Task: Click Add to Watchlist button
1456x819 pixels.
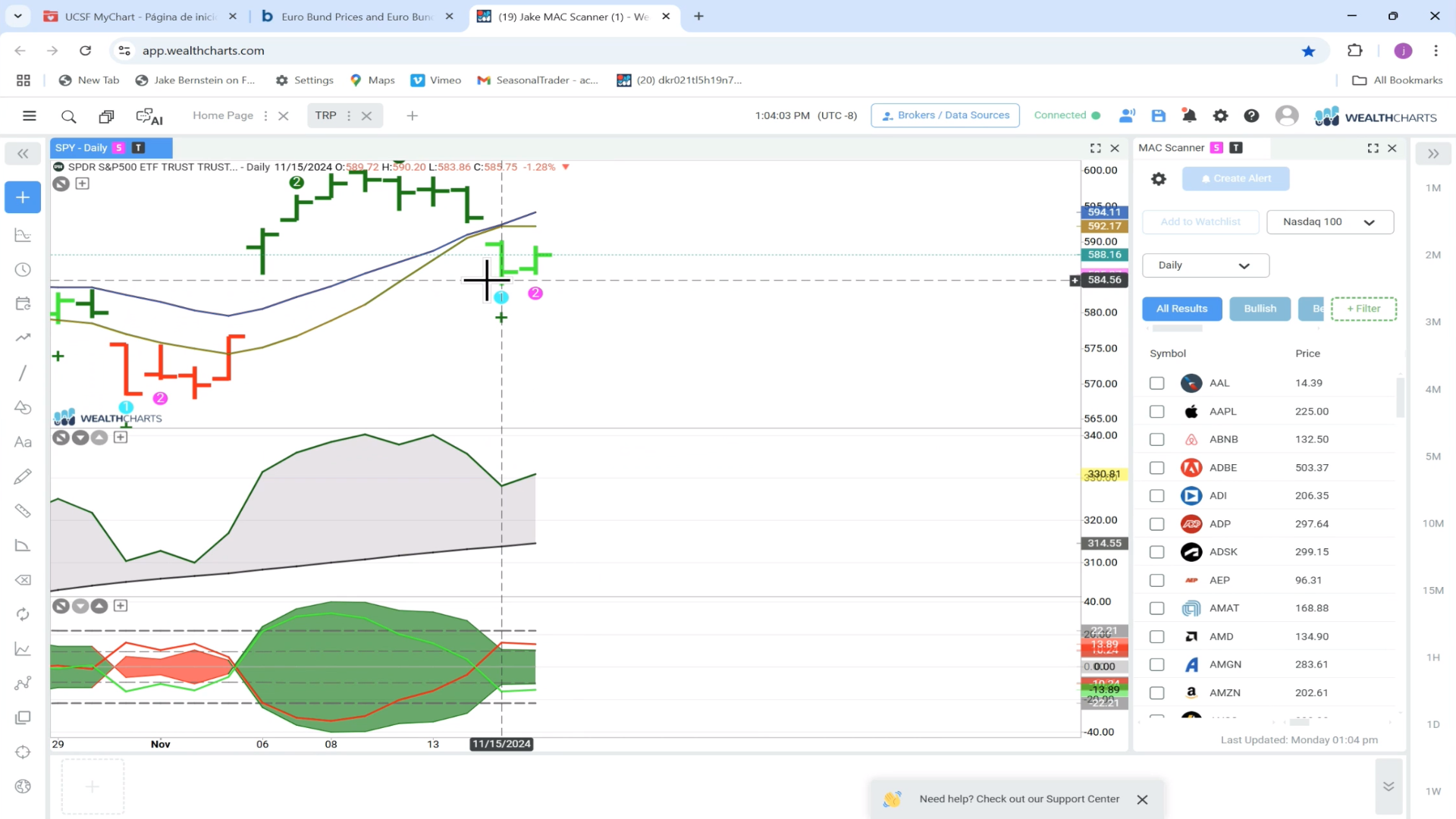Action: pyautogui.click(x=1200, y=222)
